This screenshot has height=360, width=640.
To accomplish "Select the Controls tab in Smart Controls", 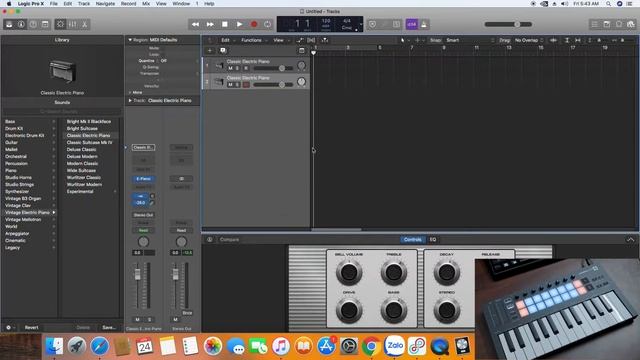I will point(412,240).
